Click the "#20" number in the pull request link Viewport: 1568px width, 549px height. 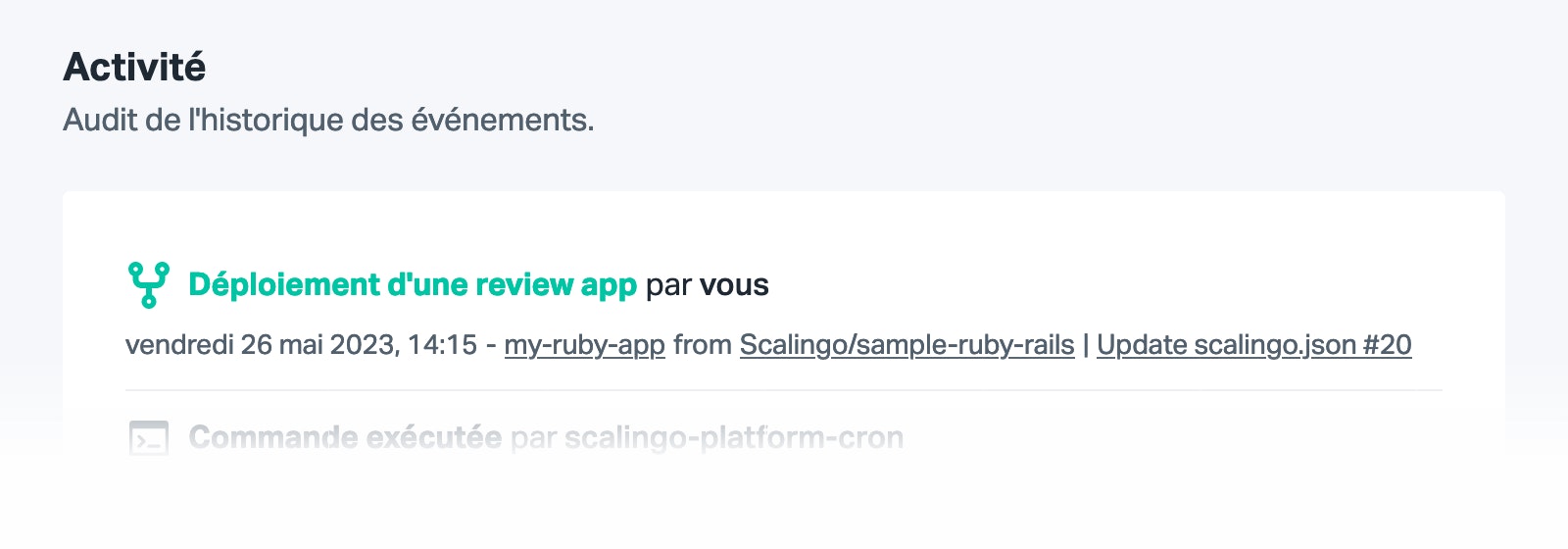click(1387, 345)
